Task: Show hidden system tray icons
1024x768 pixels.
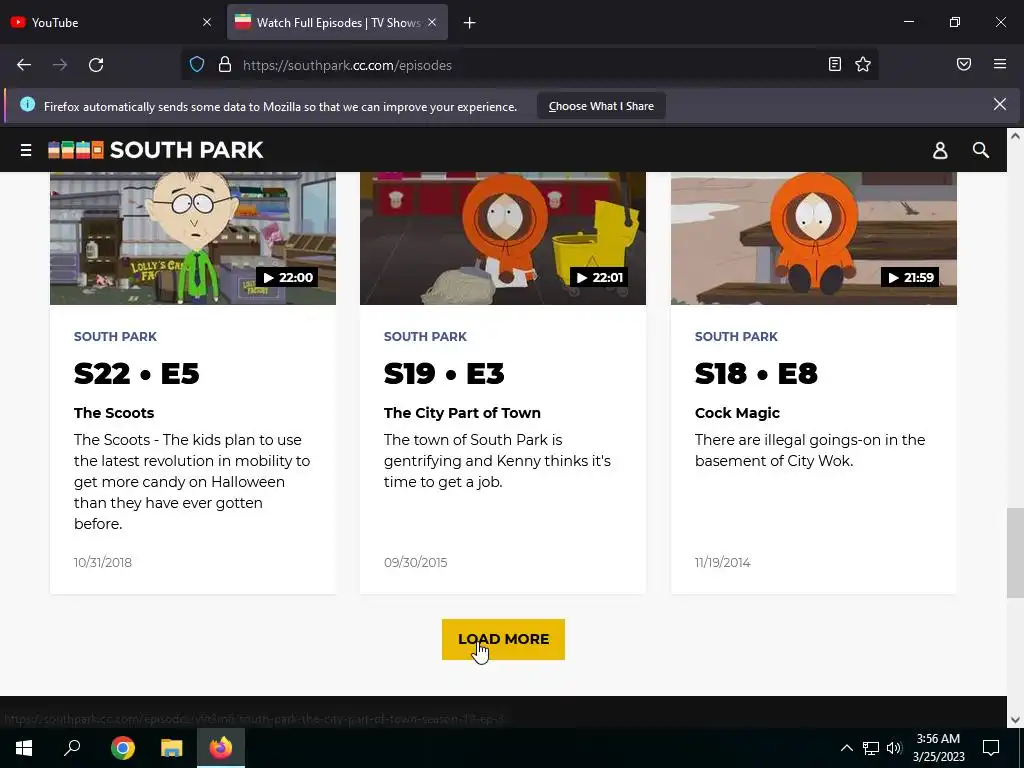Action: click(x=846, y=748)
